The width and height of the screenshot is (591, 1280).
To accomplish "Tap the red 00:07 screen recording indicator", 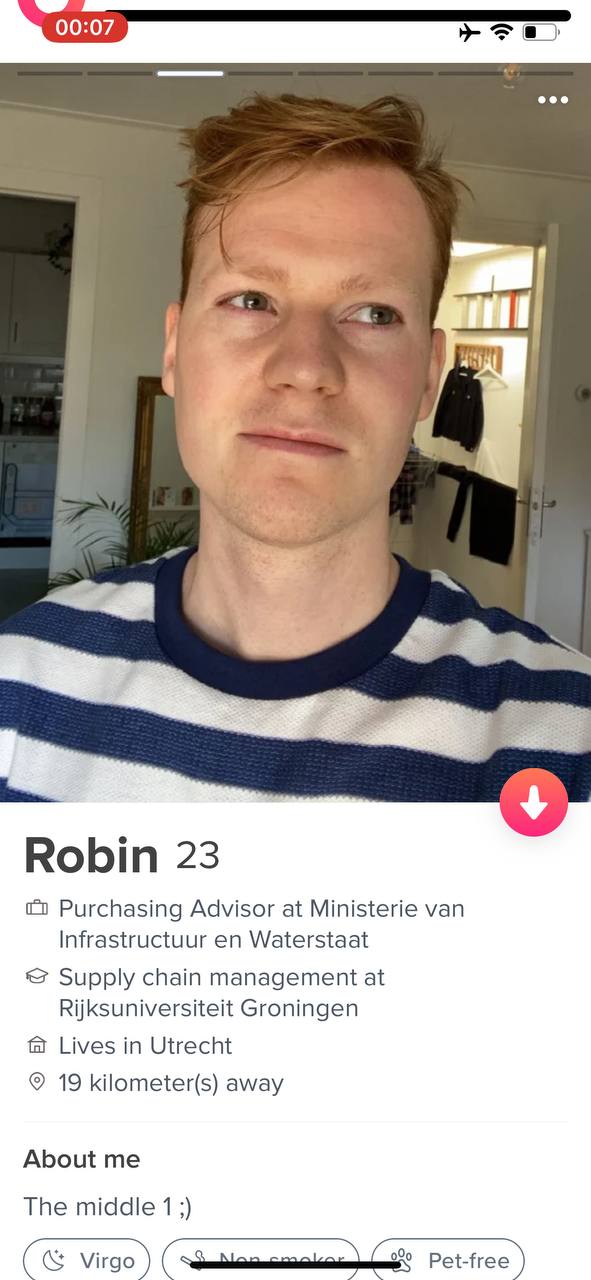I will (x=85, y=28).
